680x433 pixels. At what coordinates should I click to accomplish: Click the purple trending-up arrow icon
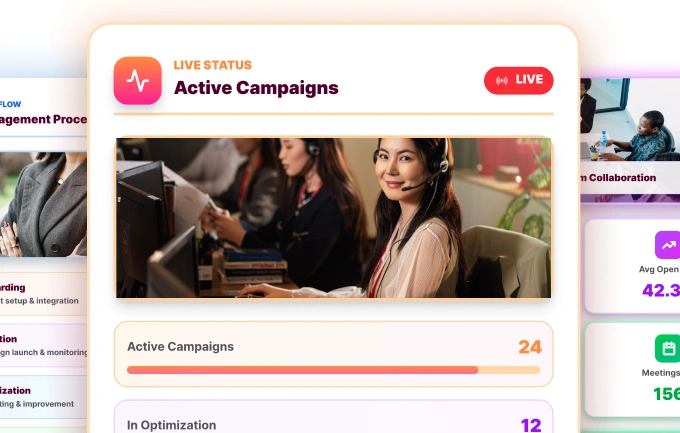tap(667, 245)
